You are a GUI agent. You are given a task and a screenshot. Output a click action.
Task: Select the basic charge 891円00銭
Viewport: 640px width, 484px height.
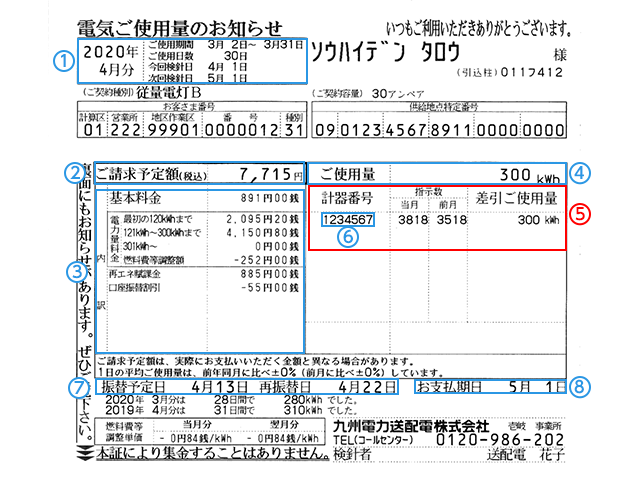[270, 198]
